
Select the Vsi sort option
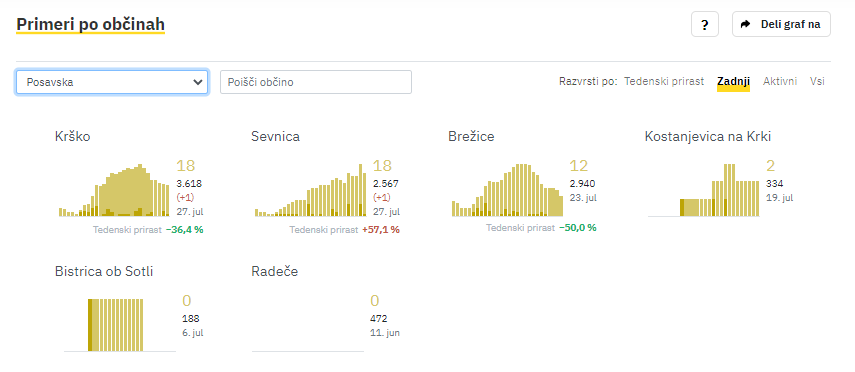click(817, 82)
